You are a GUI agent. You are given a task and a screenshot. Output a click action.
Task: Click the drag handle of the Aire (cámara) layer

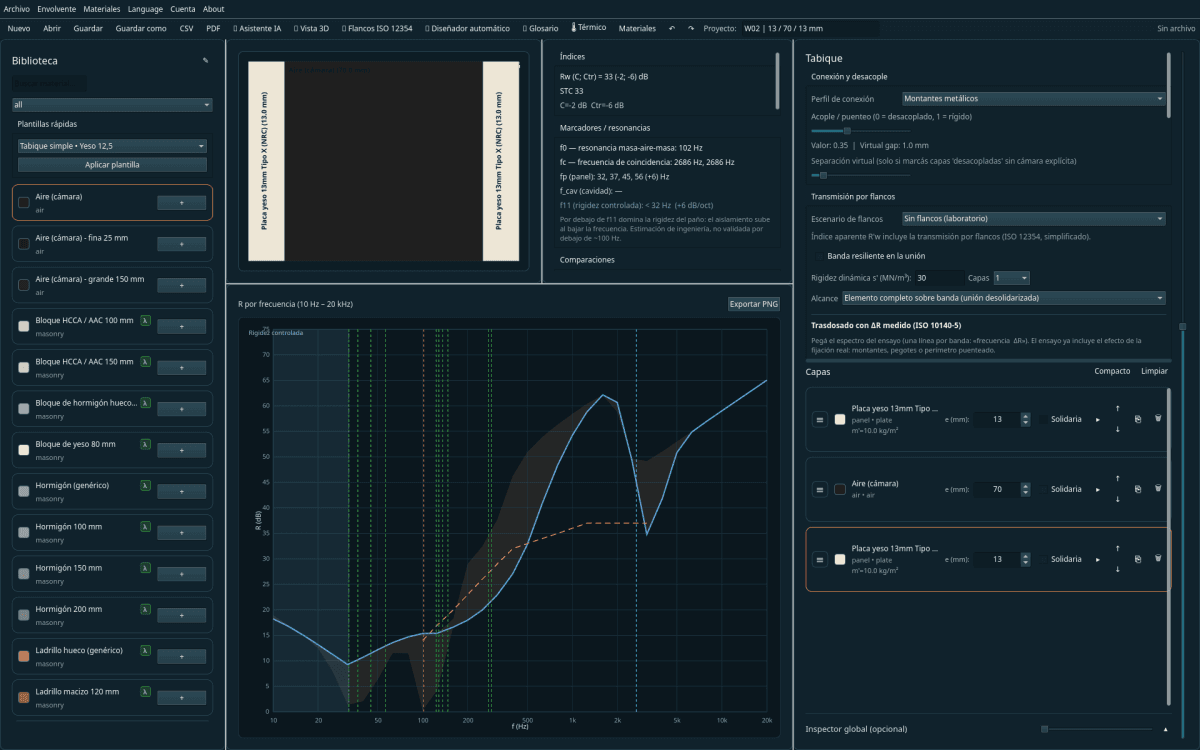coord(820,489)
